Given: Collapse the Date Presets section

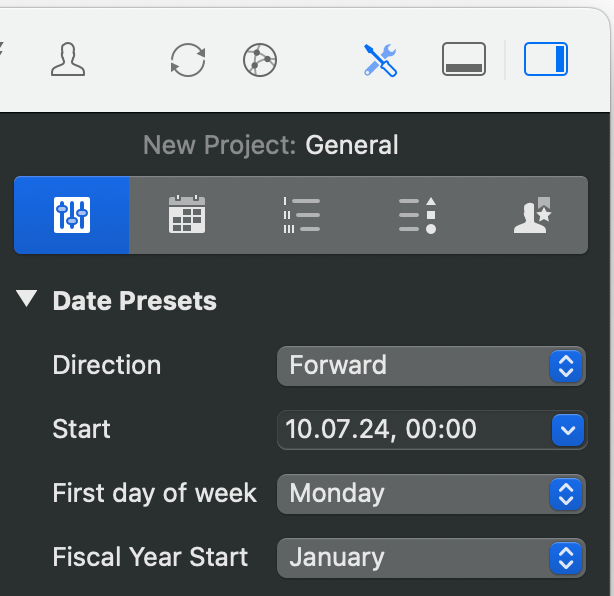Looking at the screenshot, I should (x=27, y=300).
